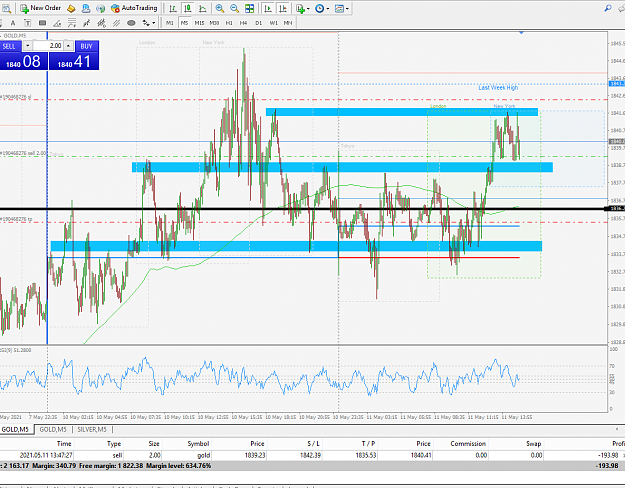The image size is (625, 488).
Task: Switch to MN timeframe
Action: click(x=288, y=23)
